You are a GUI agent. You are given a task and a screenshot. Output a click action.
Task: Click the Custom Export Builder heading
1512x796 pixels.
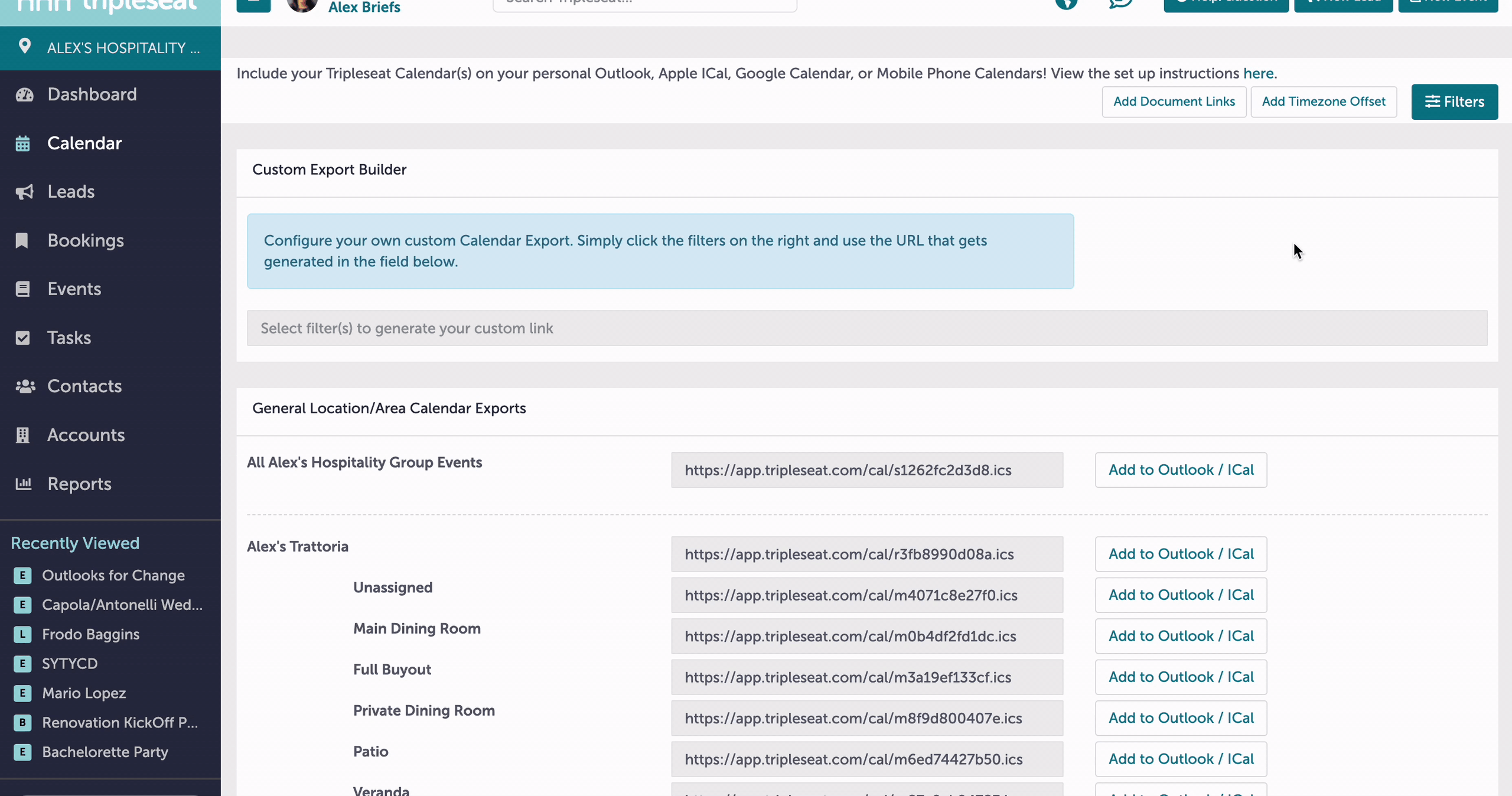[x=330, y=169]
